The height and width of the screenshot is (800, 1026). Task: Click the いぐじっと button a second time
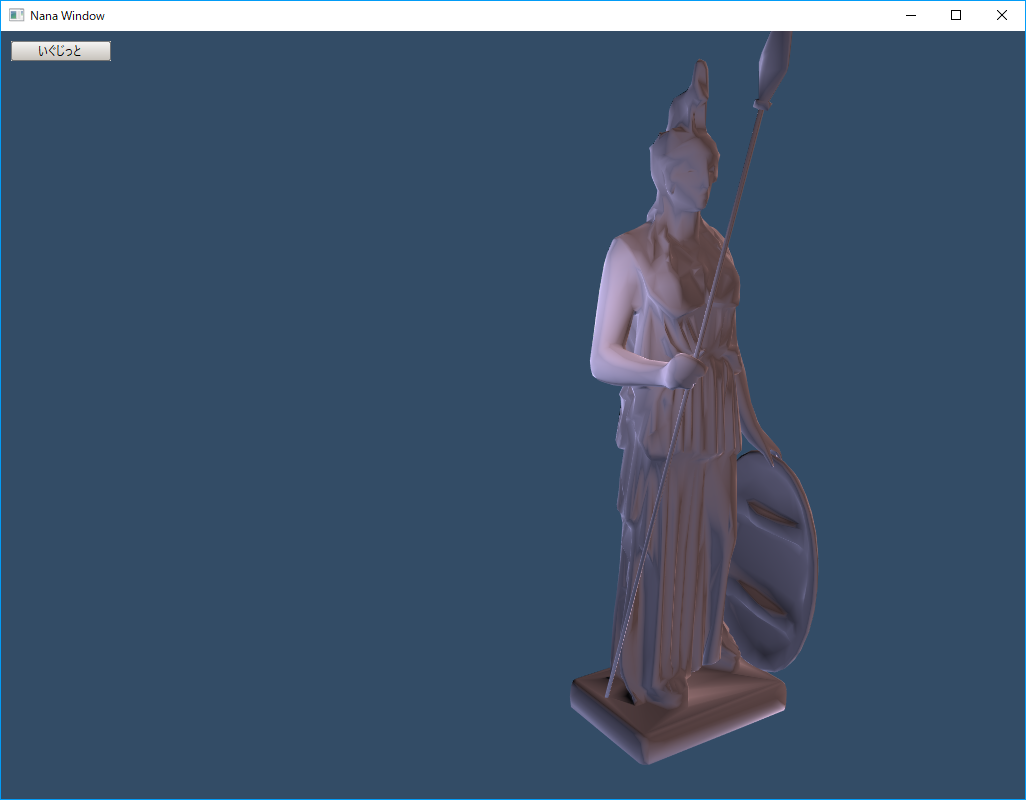point(60,50)
